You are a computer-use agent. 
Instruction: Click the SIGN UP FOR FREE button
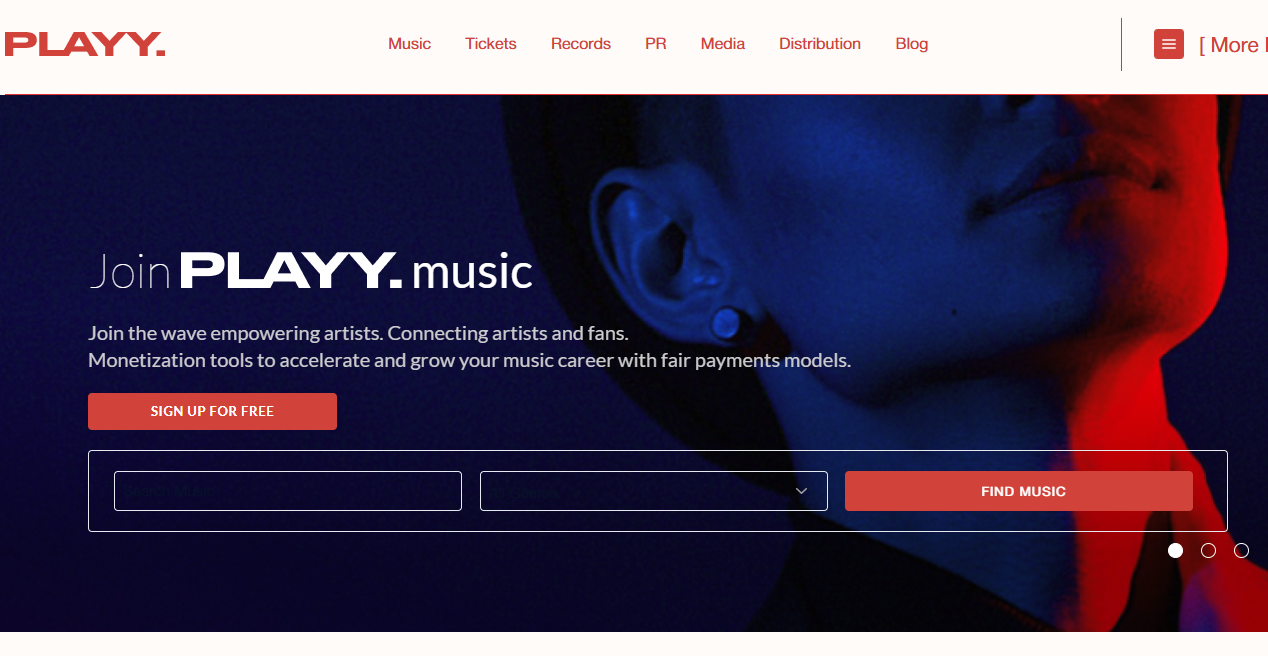point(212,411)
